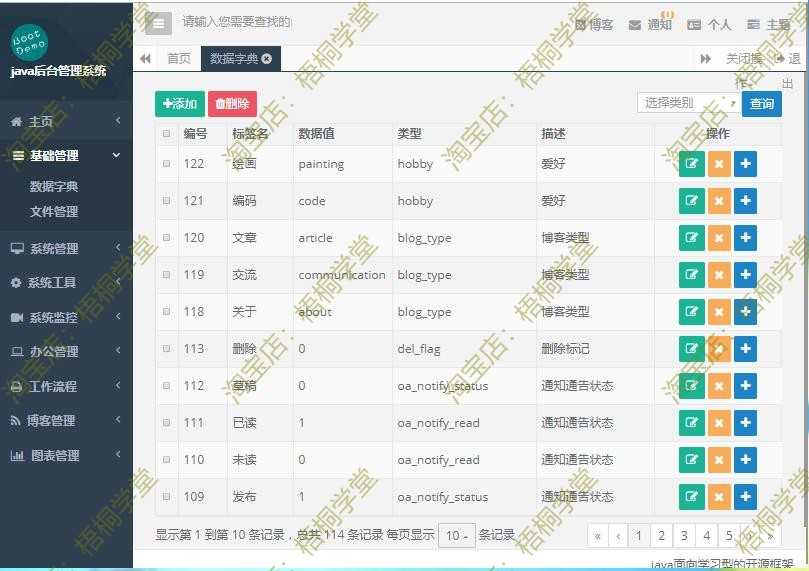
Task: Add sub-entry for row 120
Action: click(x=745, y=238)
